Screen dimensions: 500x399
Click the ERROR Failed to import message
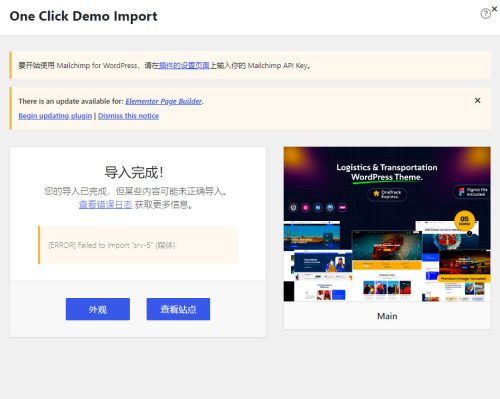click(x=112, y=245)
